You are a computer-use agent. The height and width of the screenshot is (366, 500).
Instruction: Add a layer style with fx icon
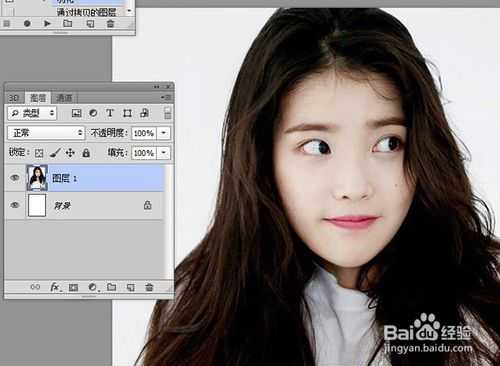coord(55,287)
